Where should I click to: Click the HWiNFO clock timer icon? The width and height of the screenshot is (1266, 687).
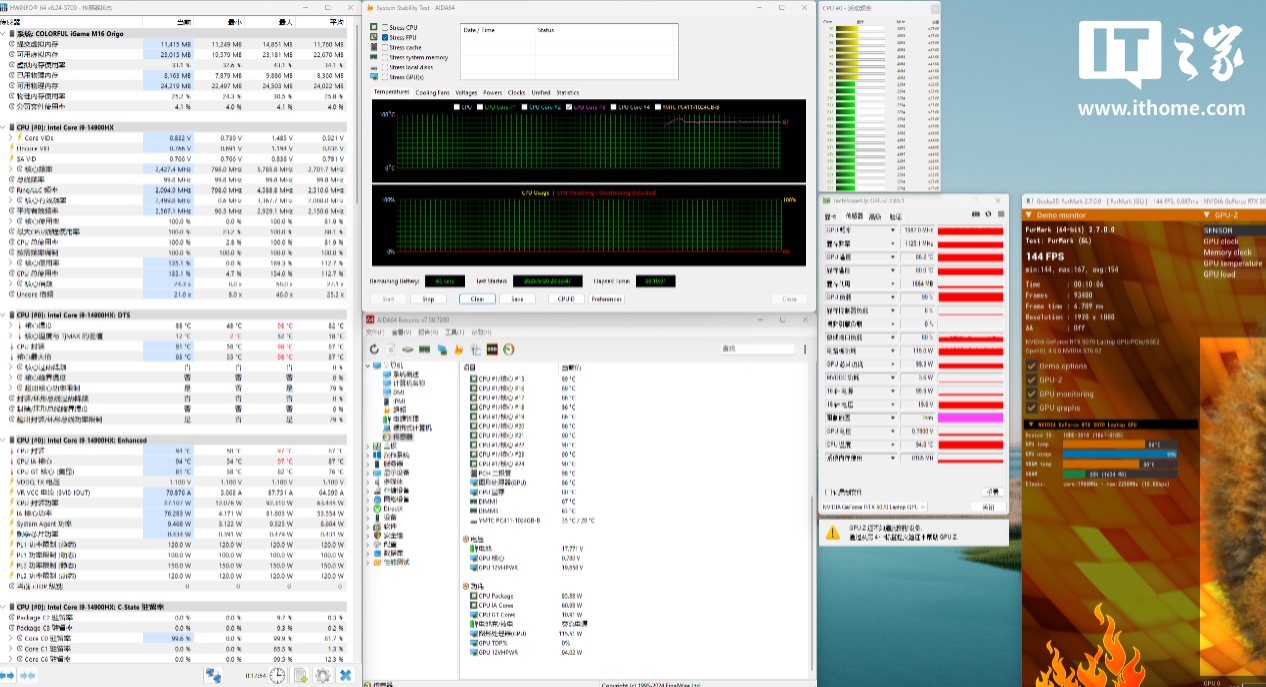click(x=276, y=675)
